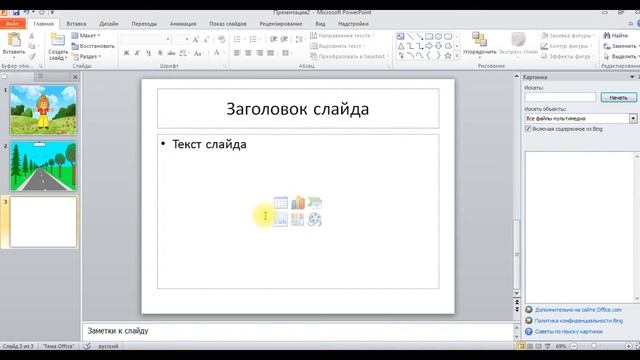640x360 pixels.
Task: Click the Center text alignment icon
Action: pos(248,53)
